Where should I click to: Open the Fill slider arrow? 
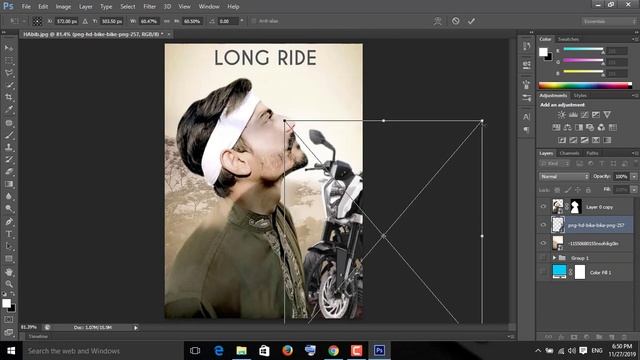click(634, 190)
